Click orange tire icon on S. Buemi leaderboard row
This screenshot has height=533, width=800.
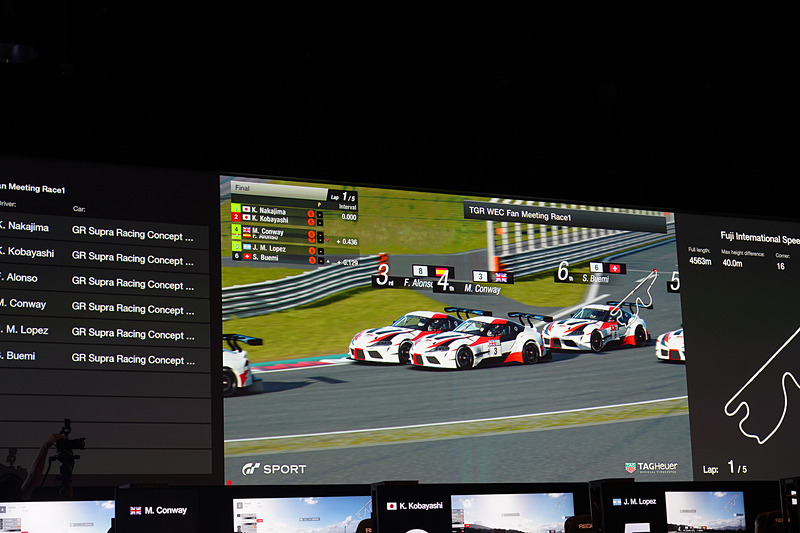point(312,260)
